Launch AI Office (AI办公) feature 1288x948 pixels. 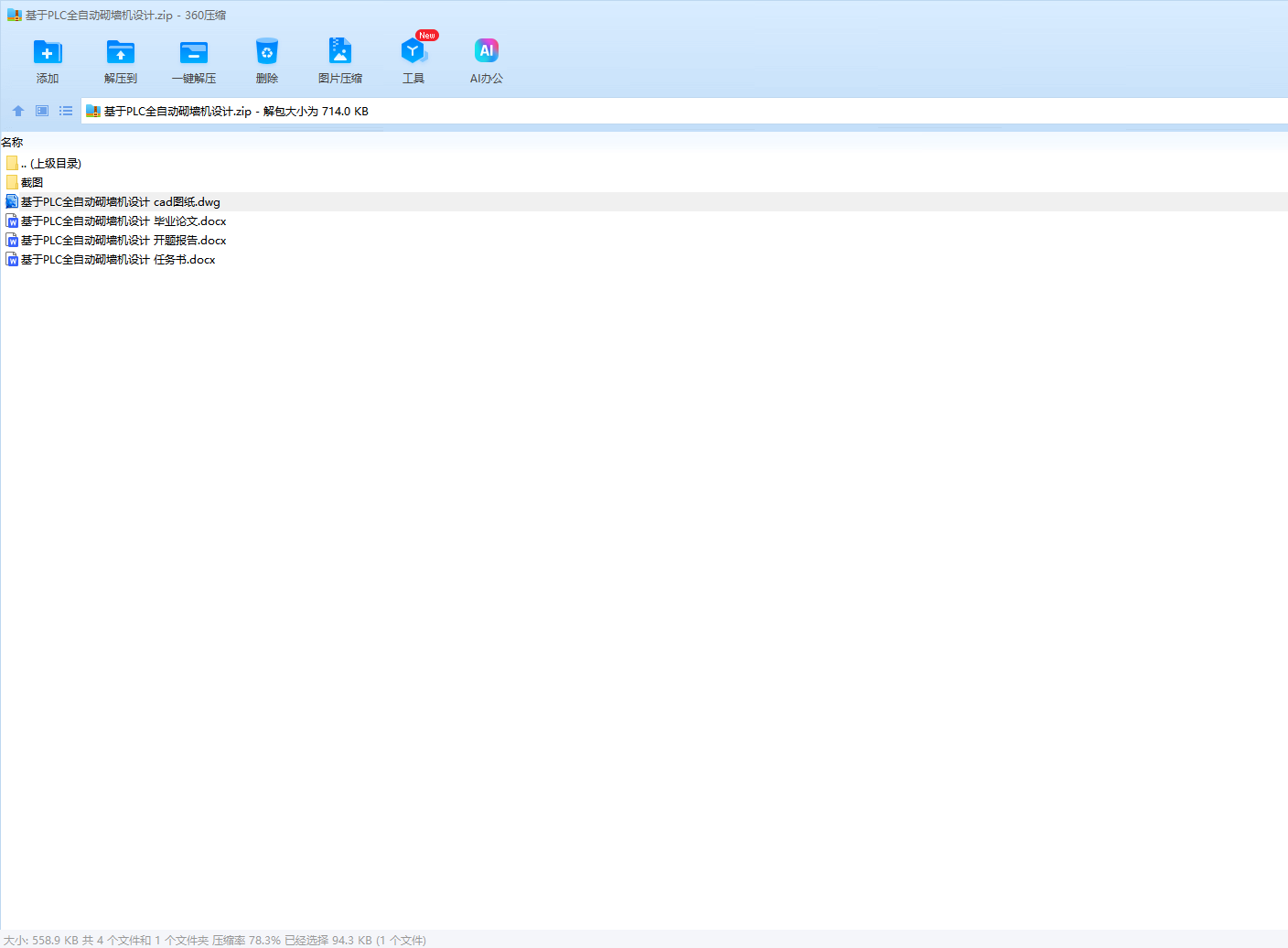(x=487, y=60)
